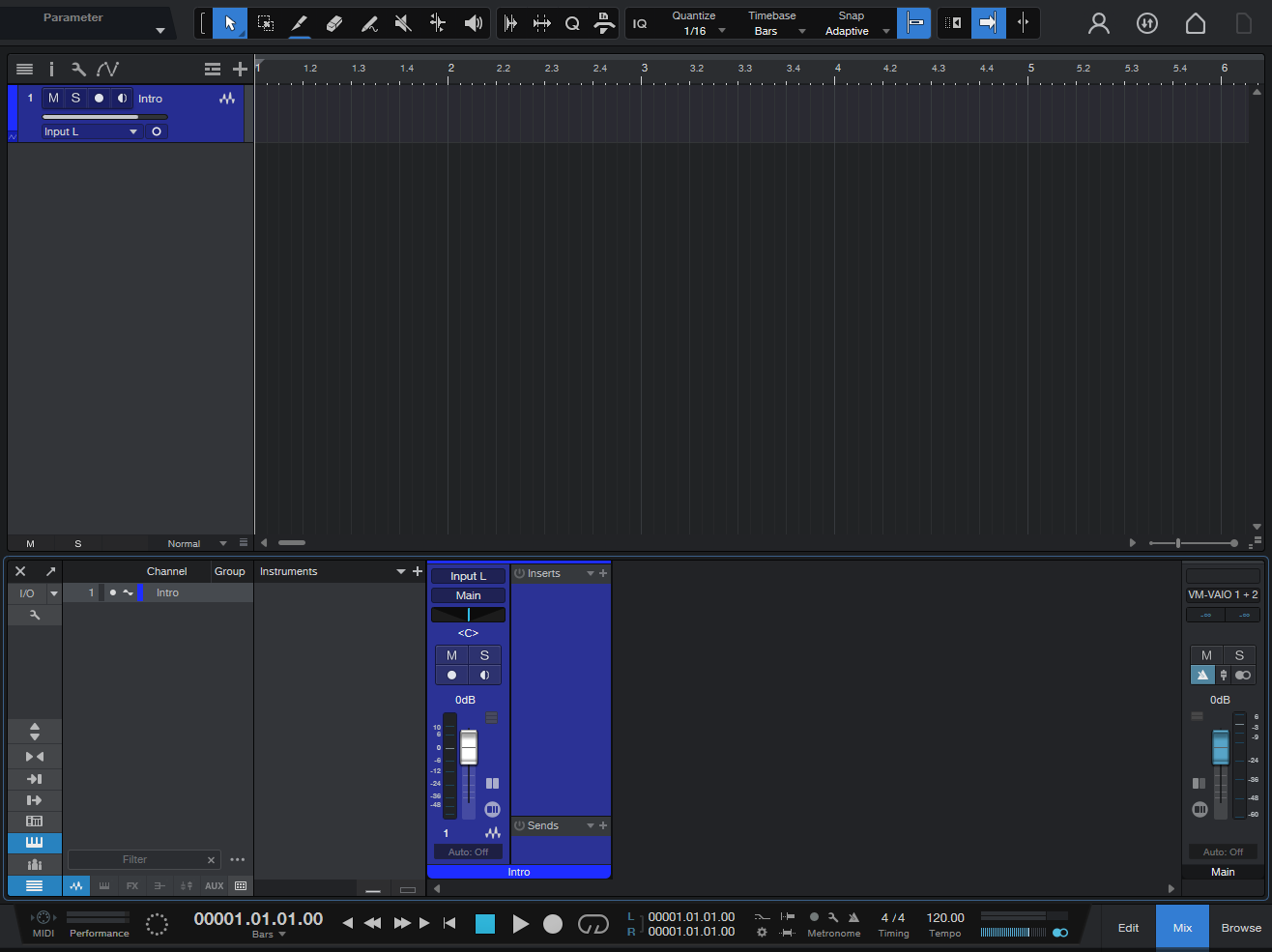The image size is (1272, 952).
Task: Open the Start page home icon
Action: click(1196, 23)
